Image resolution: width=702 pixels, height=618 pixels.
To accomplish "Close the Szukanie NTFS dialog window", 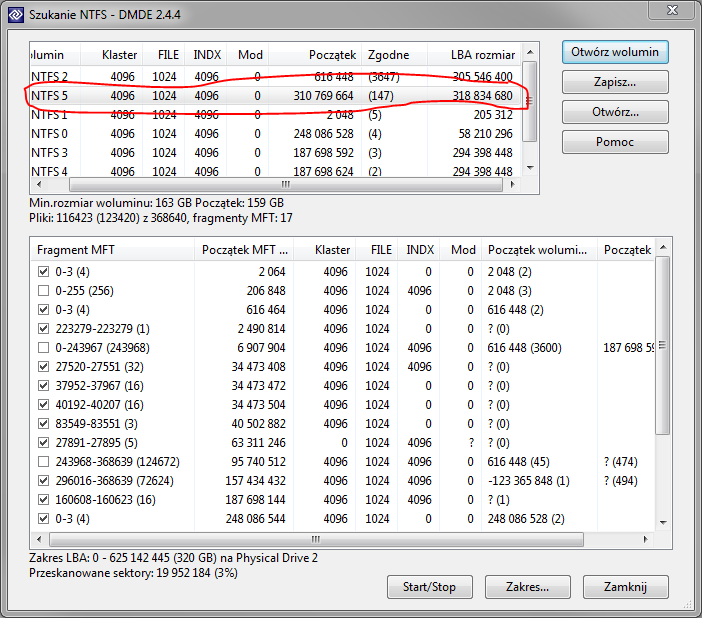I will coord(672,10).
